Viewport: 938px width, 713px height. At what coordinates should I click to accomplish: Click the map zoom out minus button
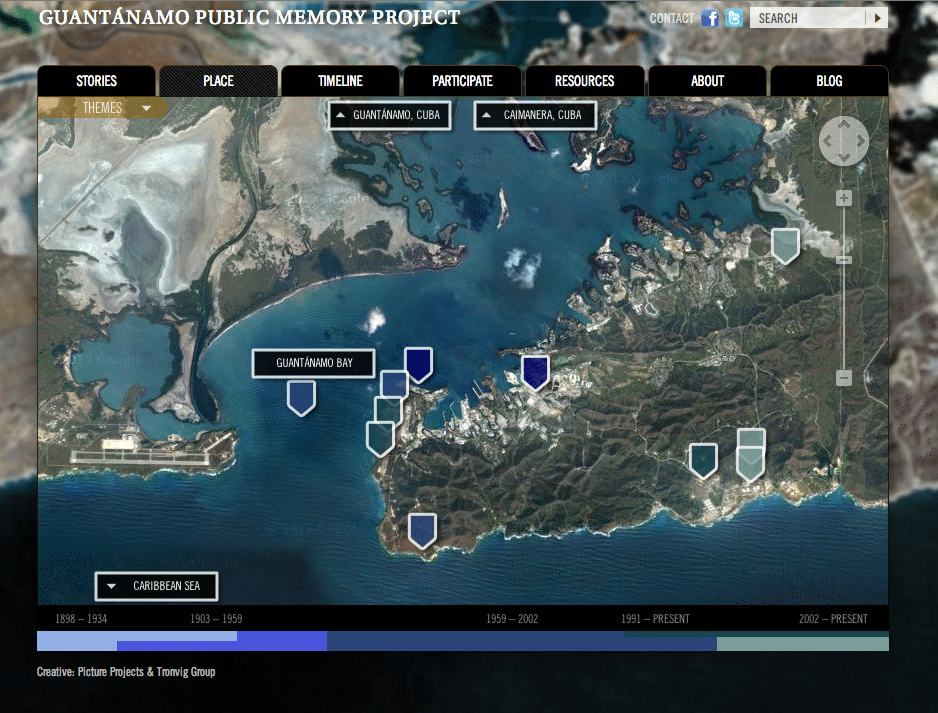coord(843,377)
